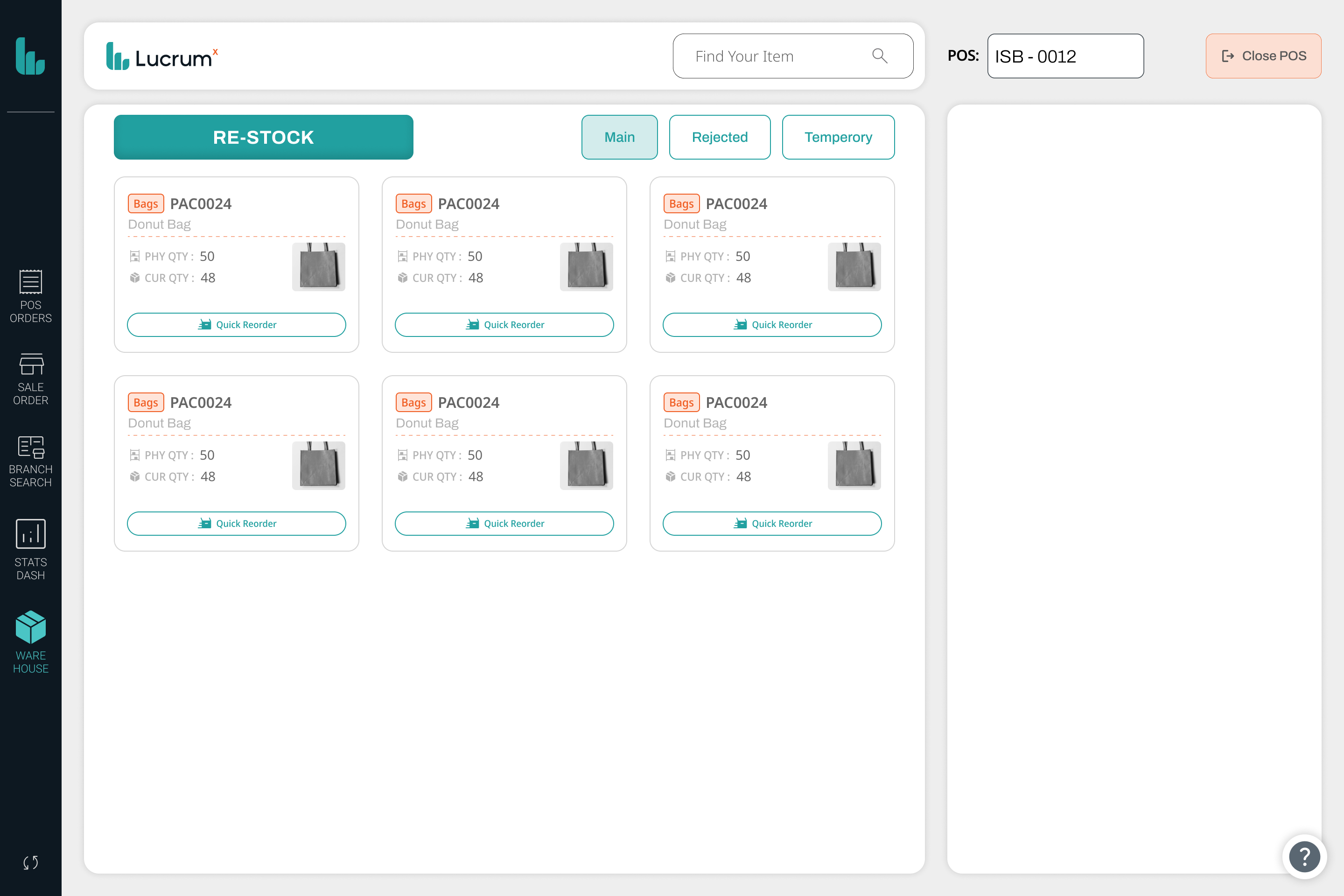The image size is (1344, 896).
Task: Click the Donut Bag thumbnail on the middle top card
Action: pos(586,267)
